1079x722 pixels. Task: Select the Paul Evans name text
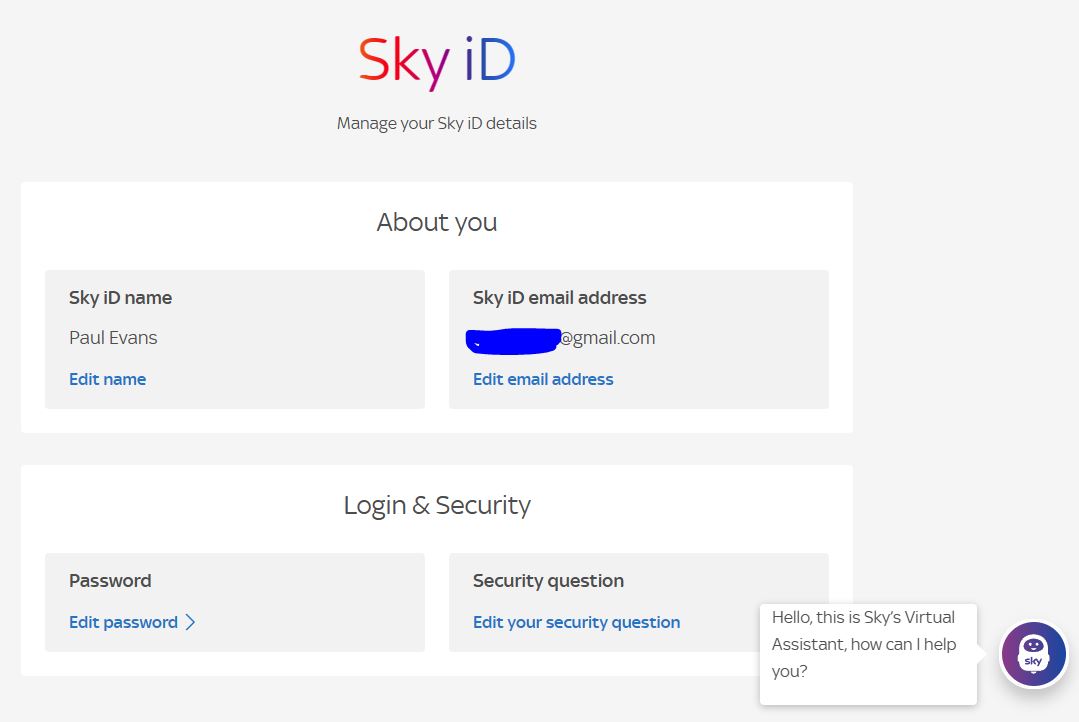[x=113, y=338]
